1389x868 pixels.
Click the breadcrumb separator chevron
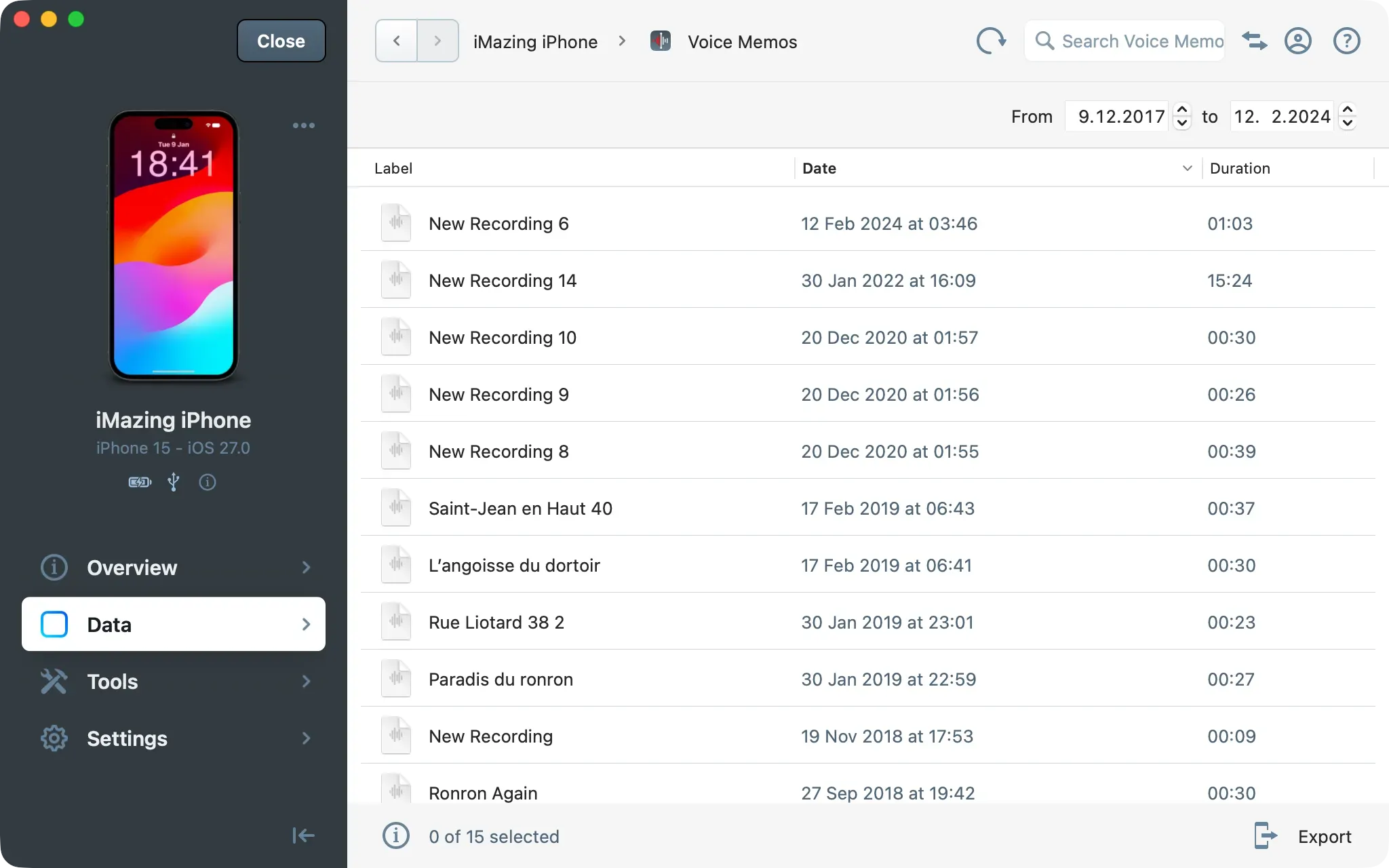point(622,41)
